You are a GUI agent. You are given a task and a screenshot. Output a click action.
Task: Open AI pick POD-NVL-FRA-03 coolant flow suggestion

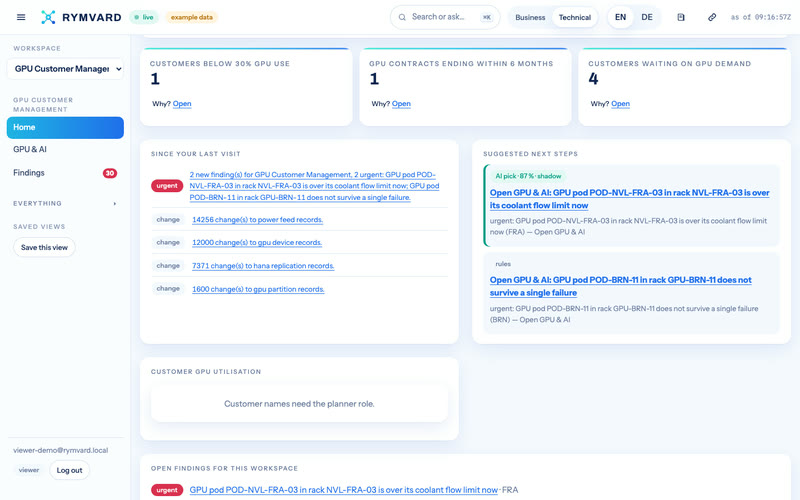pyautogui.click(x=630, y=199)
